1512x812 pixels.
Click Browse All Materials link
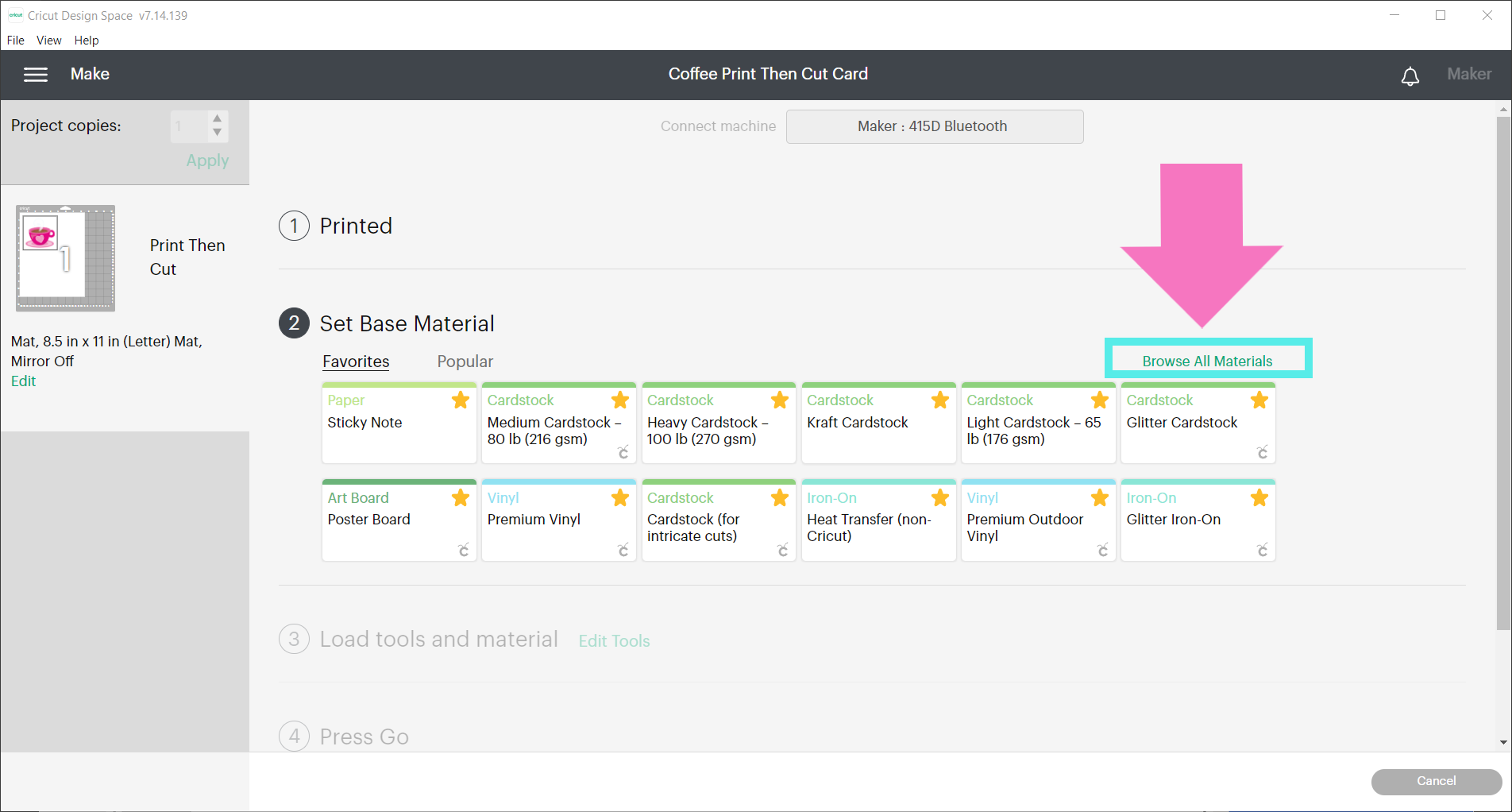tap(1207, 362)
